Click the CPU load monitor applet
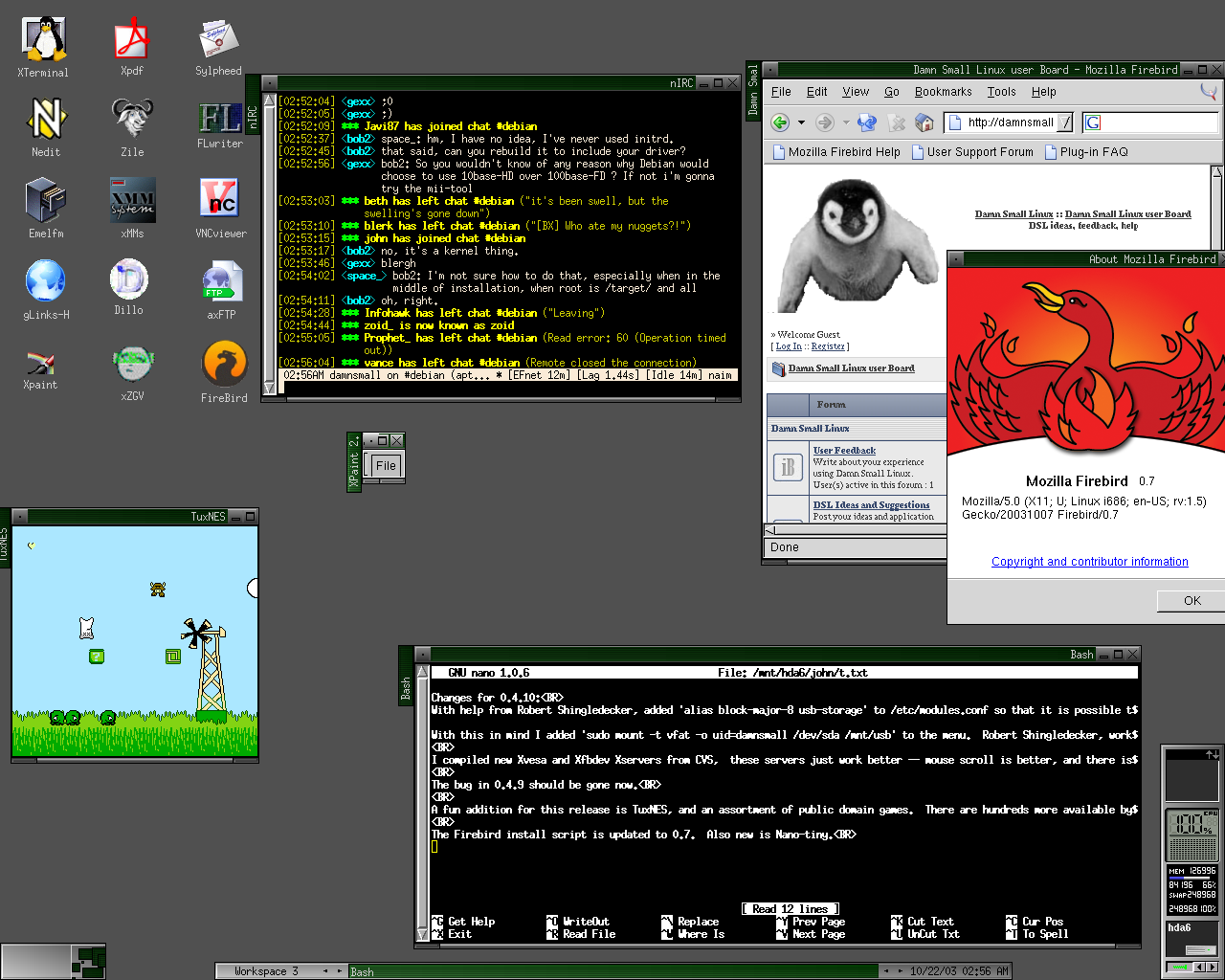The image size is (1225, 980). click(1192, 835)
